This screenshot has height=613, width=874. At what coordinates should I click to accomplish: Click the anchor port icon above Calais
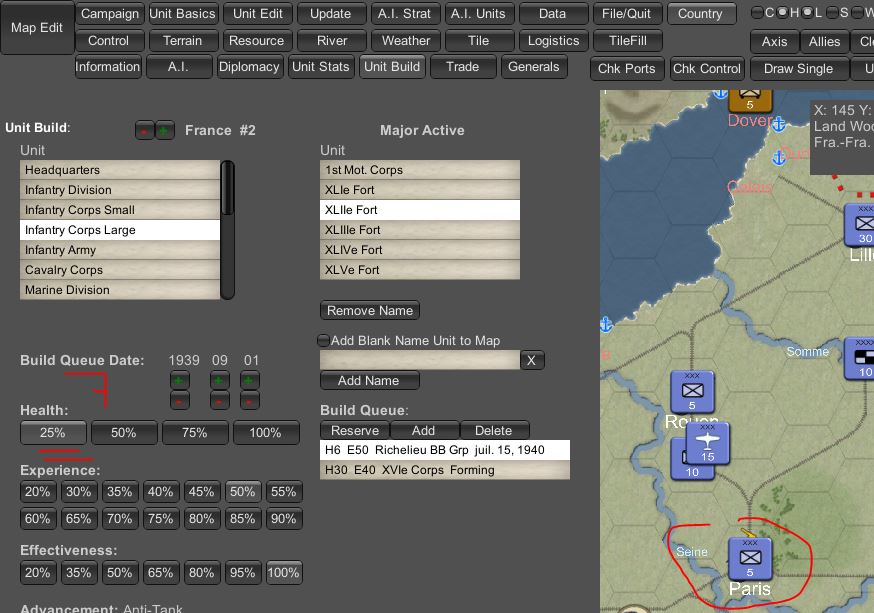click(779, 158)
